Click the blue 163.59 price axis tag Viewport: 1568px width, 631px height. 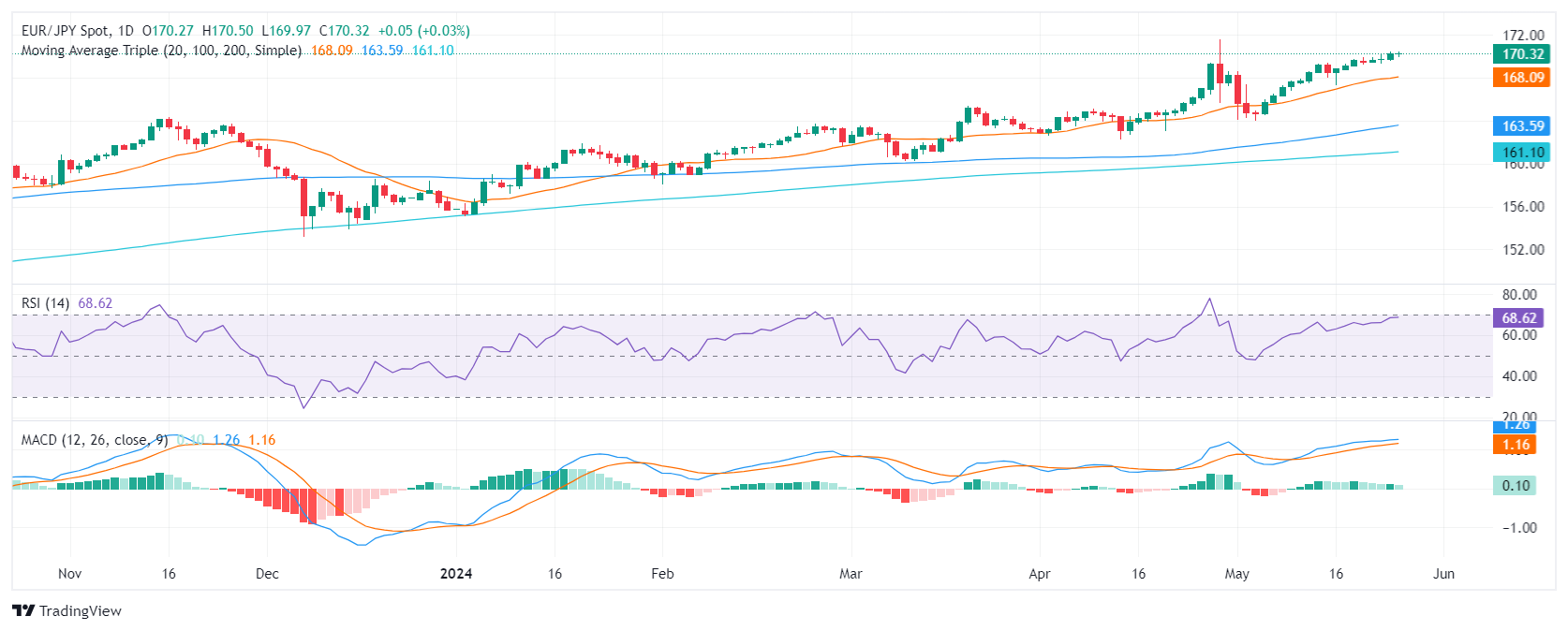[x=1522, y=125]
